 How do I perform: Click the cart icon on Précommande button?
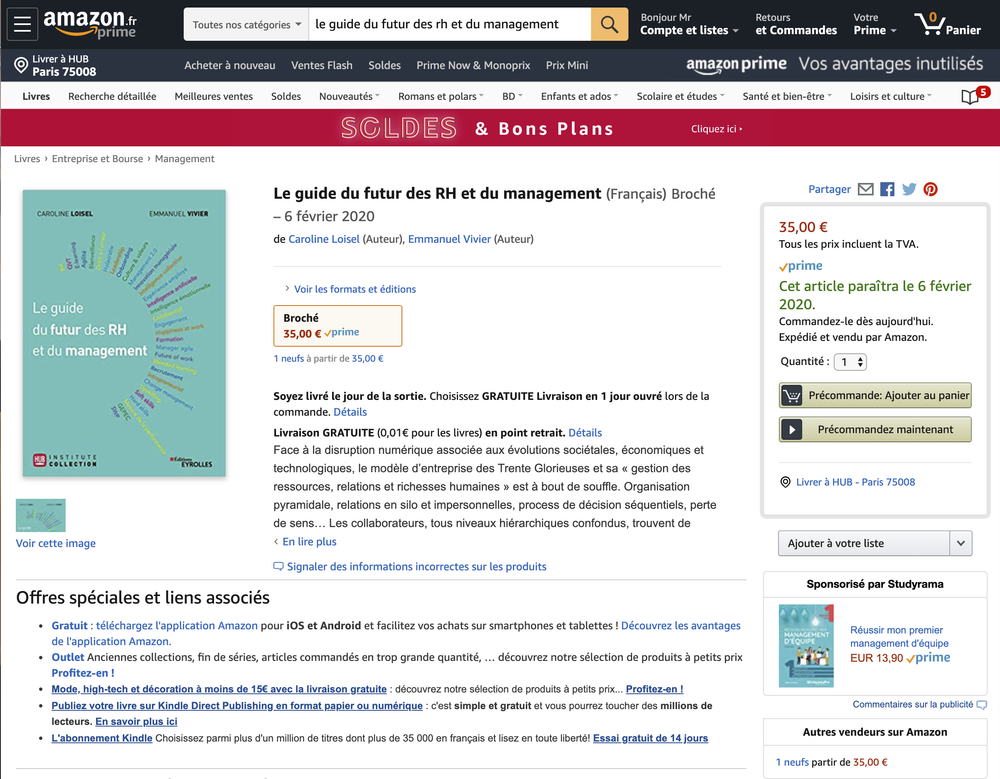[x=791, y=396]
